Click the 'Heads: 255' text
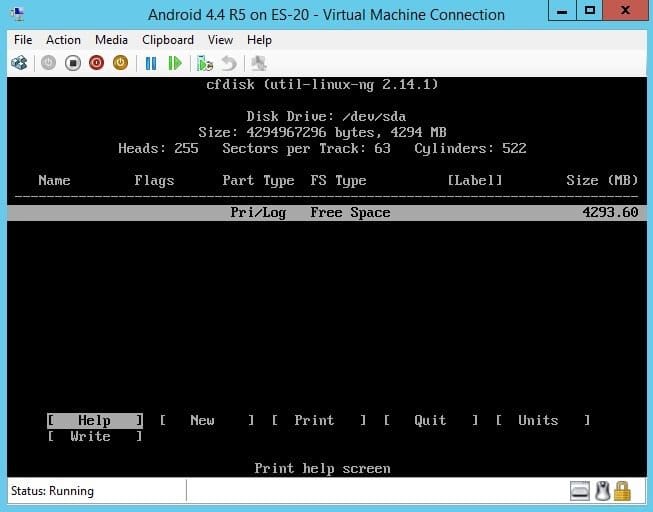Viewport: 653px width, 512px height. click(158, 148)
